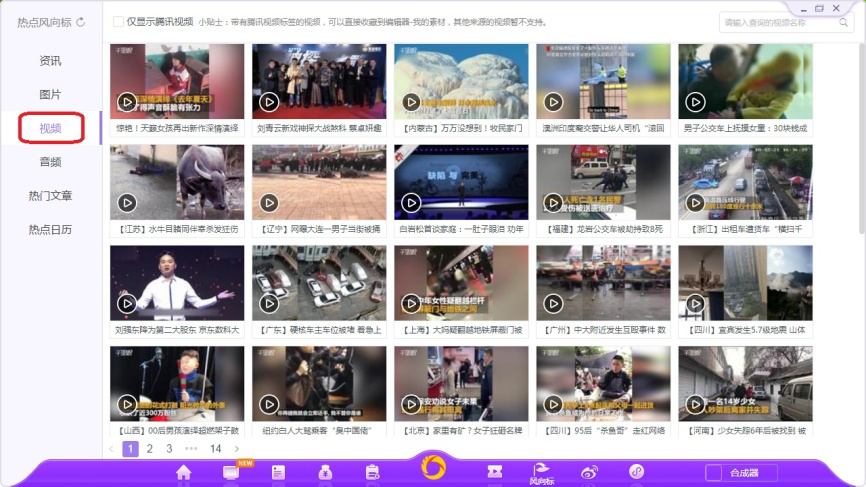
Task: Open the 热点日历 section
Action: coord(50,229)
